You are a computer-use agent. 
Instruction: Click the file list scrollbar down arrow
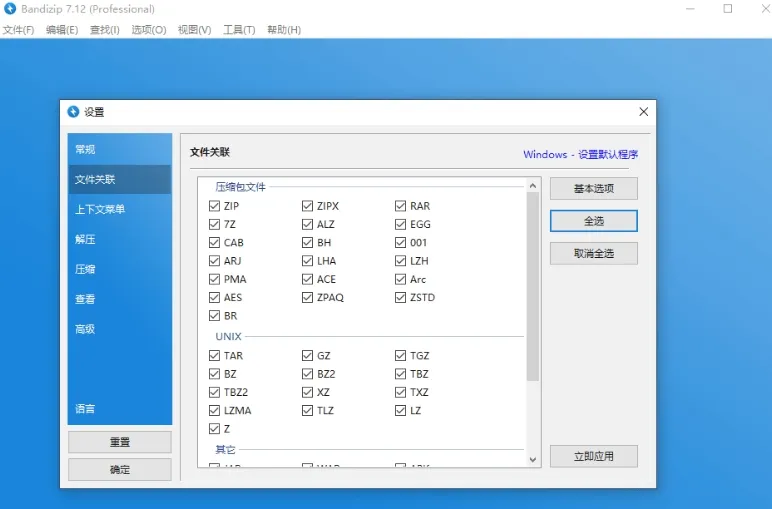click(x=533, y=460)
